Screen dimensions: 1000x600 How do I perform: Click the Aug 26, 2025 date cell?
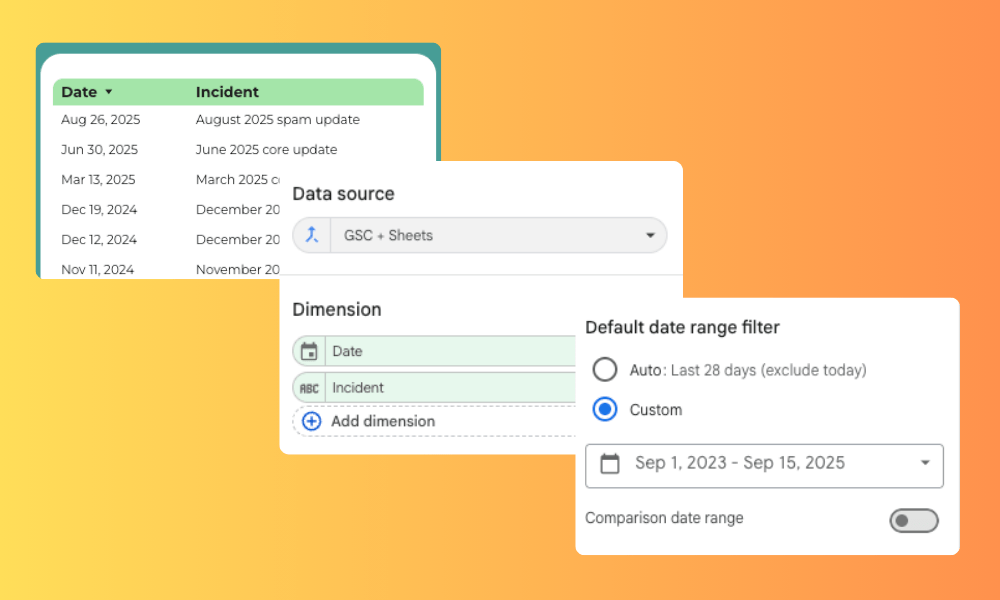tap(100, 120)
